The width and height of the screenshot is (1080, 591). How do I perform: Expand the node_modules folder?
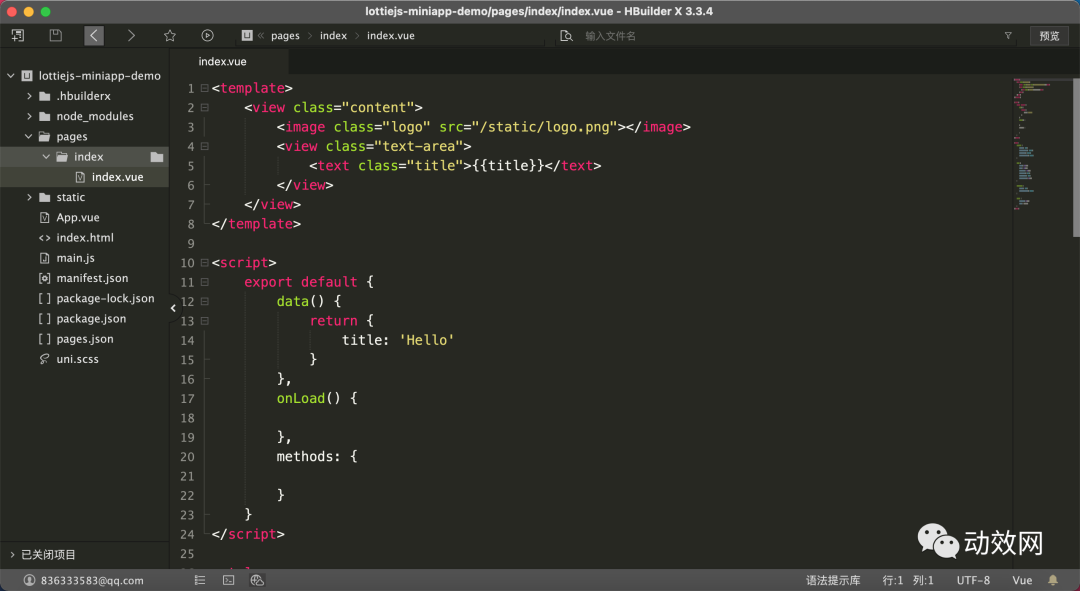[x=29, y=116]
